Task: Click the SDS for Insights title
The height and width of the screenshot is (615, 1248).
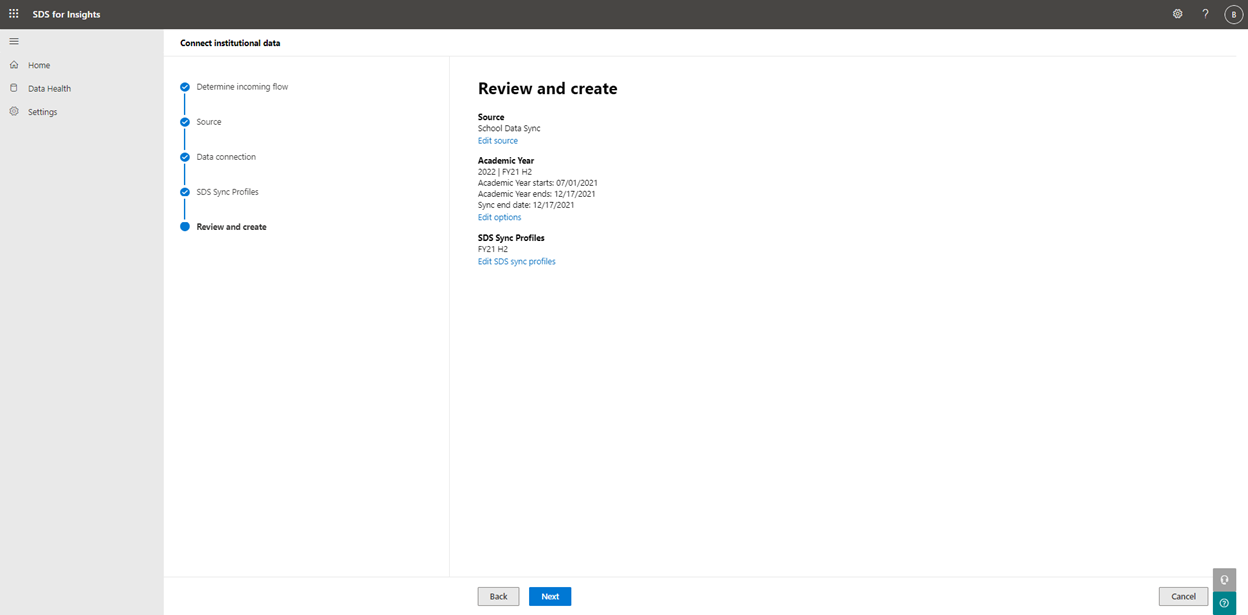Action: tap(67, 14)
